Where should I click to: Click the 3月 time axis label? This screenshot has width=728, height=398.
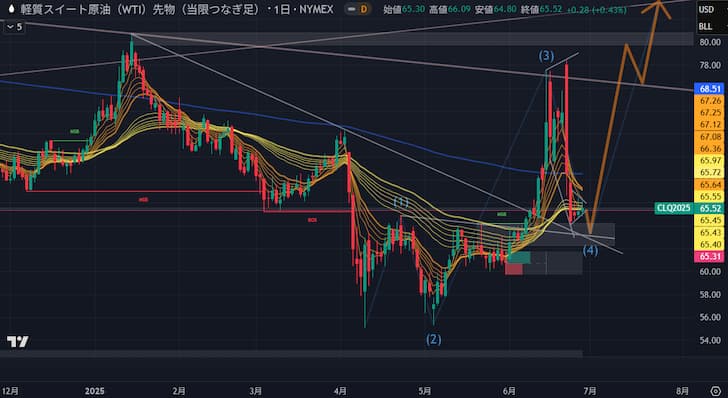coord(255,391)
